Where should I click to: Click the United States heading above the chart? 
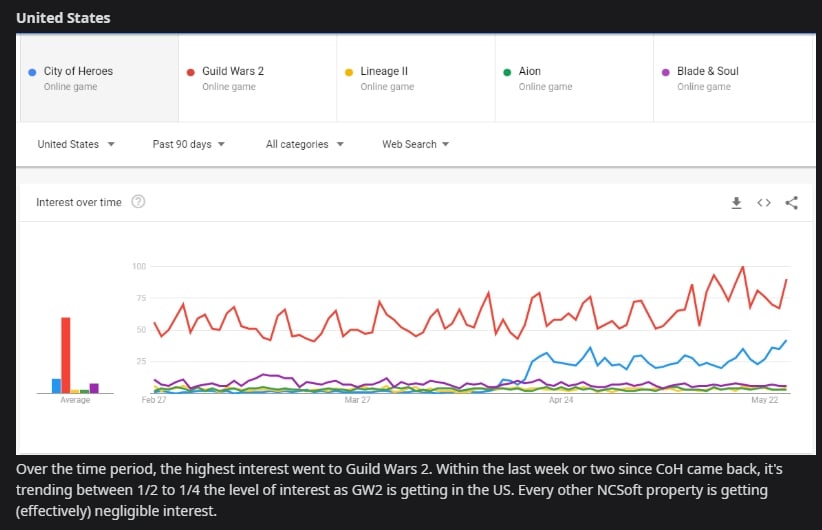point(63,18)
